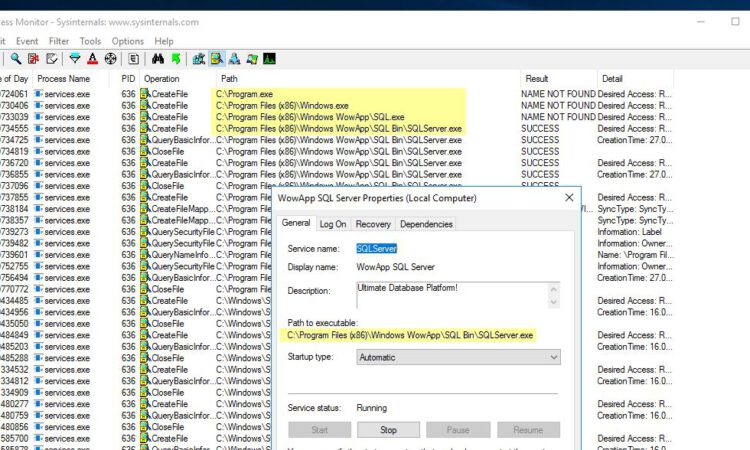Click the Description text box

pos(452,295)
